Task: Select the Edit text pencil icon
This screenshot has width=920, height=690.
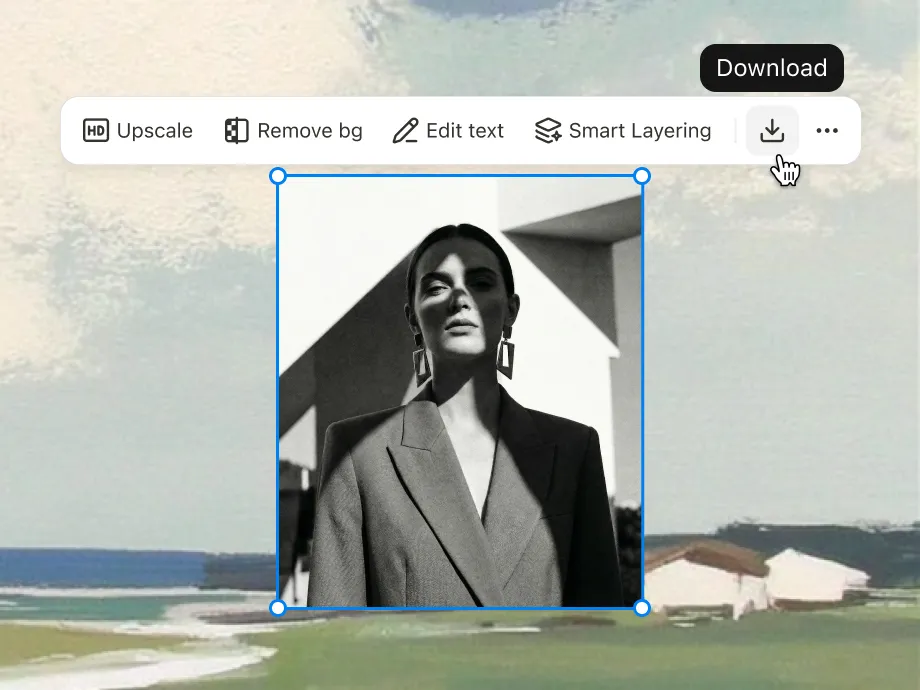Action: tap(405, 131)
